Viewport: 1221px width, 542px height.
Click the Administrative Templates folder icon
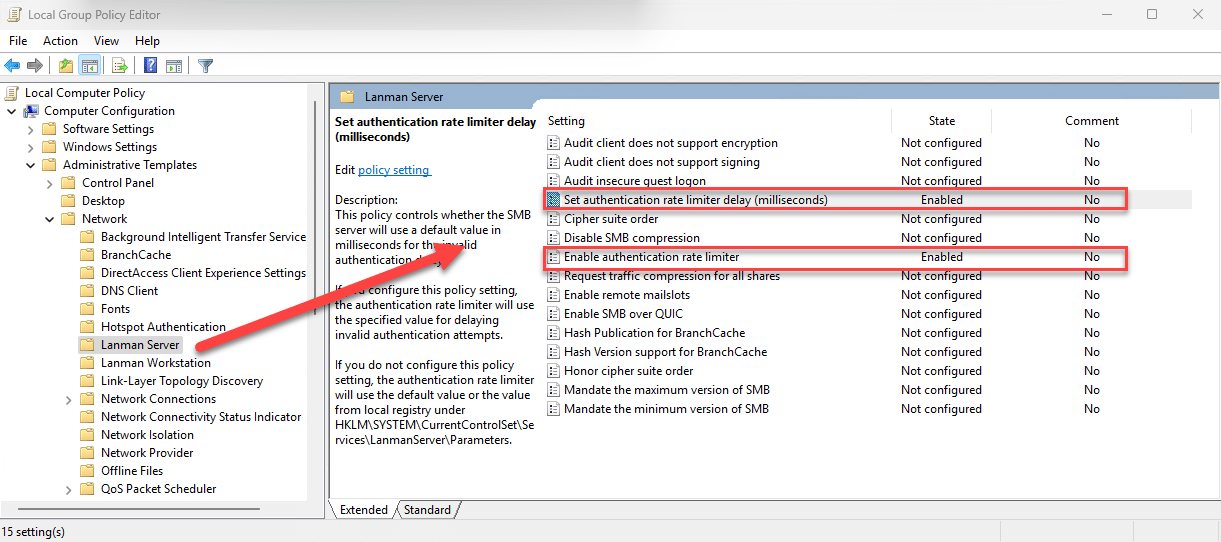click(50, 165)
